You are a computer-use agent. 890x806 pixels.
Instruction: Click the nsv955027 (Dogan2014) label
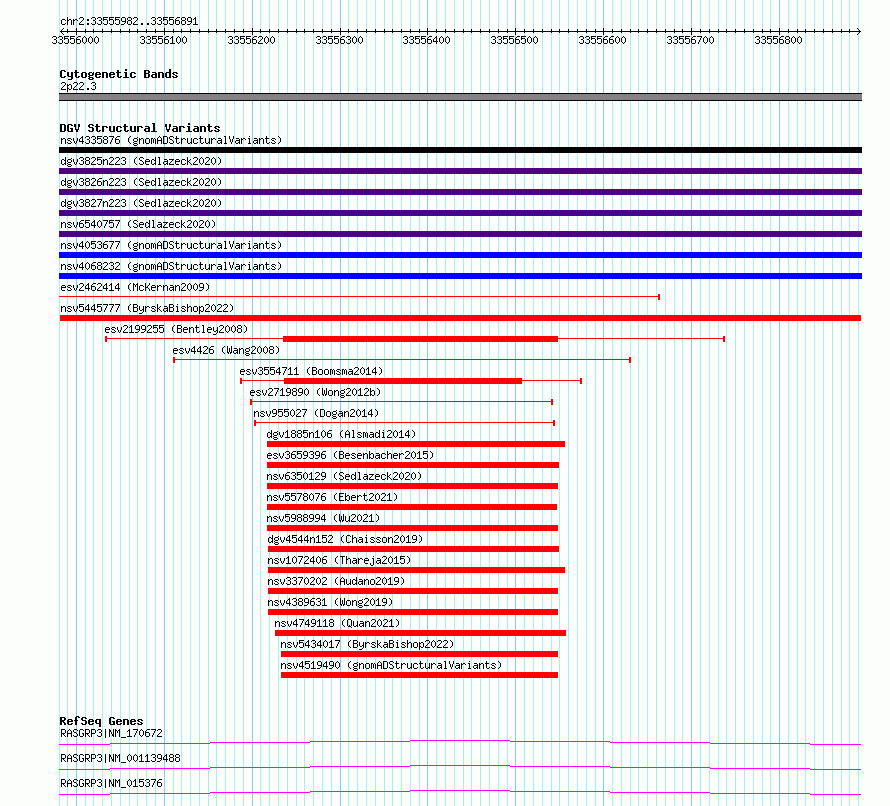316,413
